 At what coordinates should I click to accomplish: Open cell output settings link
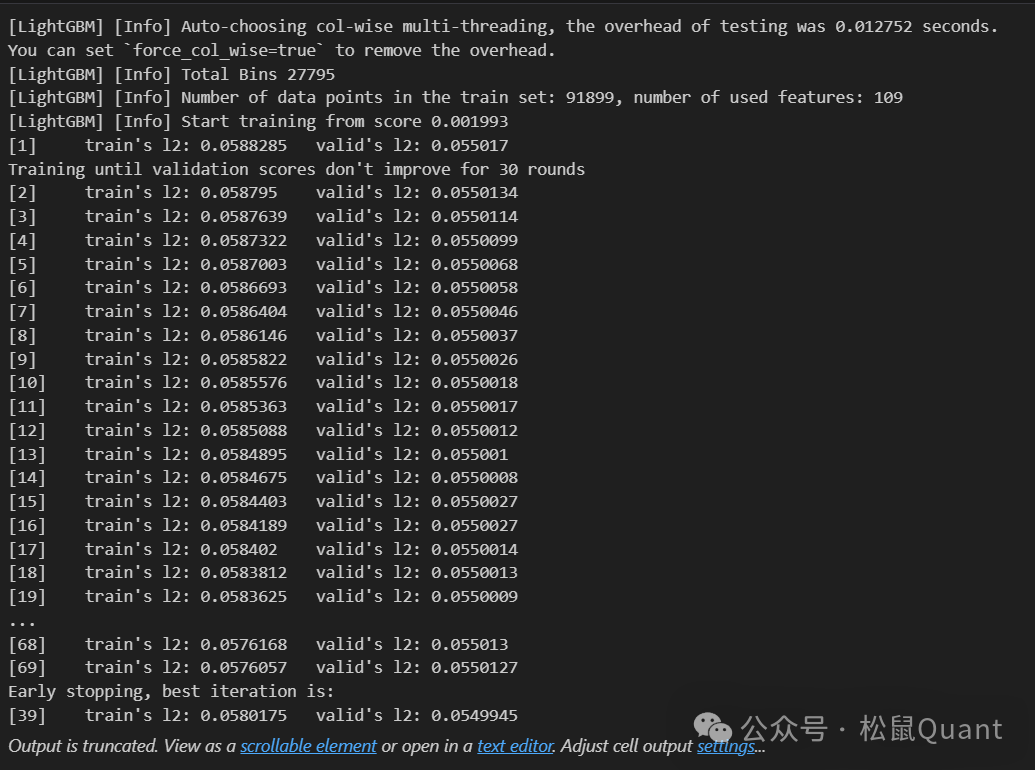tap(727, 746)
